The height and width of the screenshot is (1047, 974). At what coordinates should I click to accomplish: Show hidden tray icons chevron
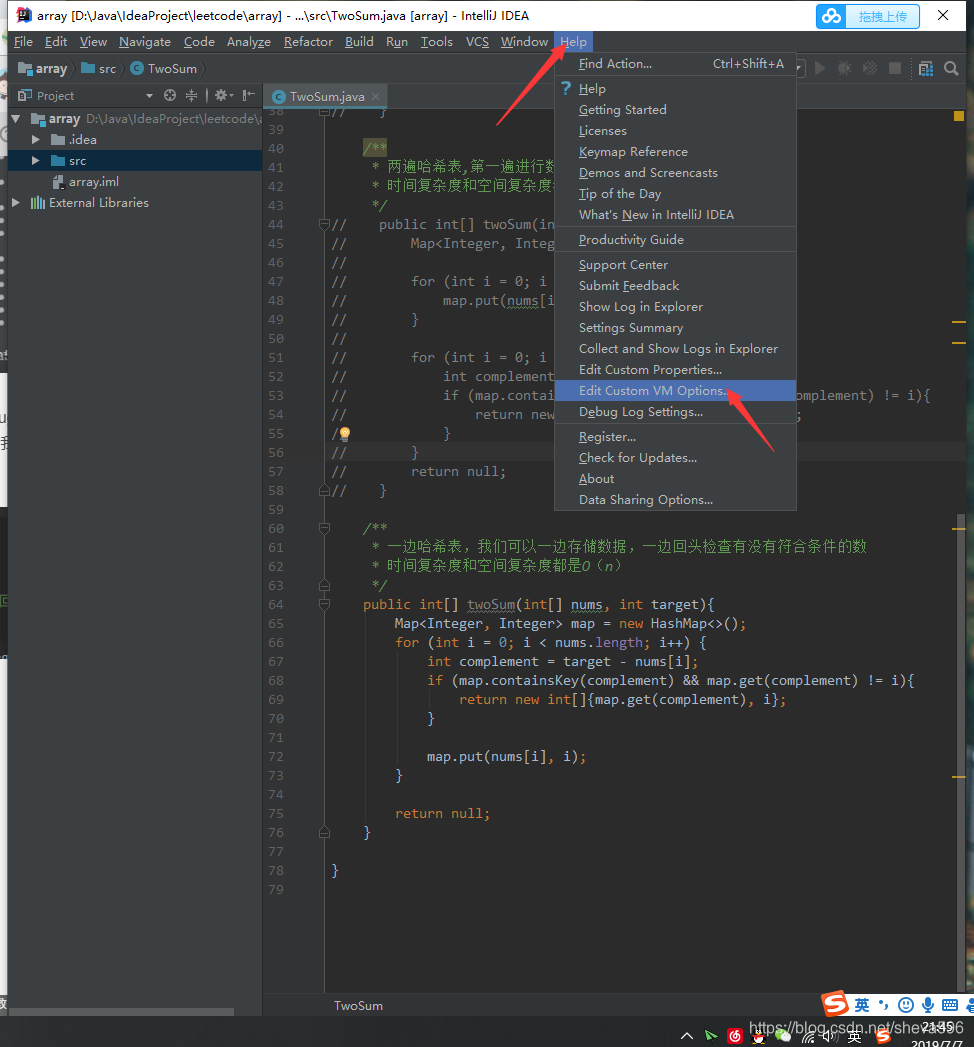(x=686, y=1036)
